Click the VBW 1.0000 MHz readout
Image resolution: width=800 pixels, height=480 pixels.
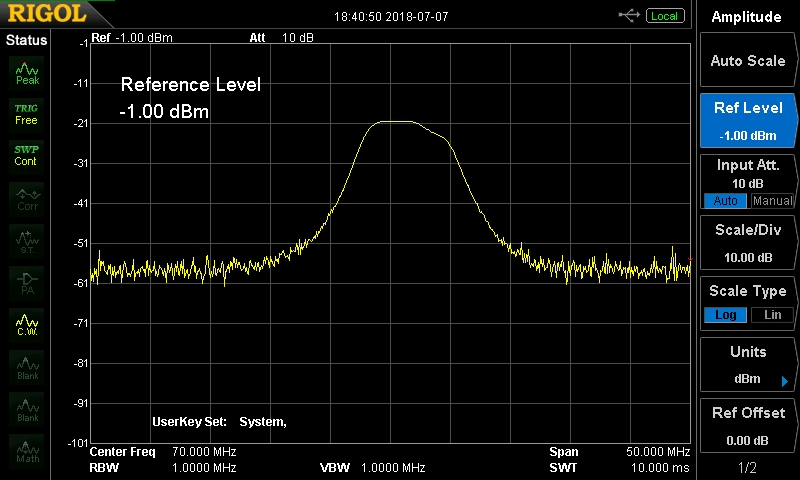372,468
